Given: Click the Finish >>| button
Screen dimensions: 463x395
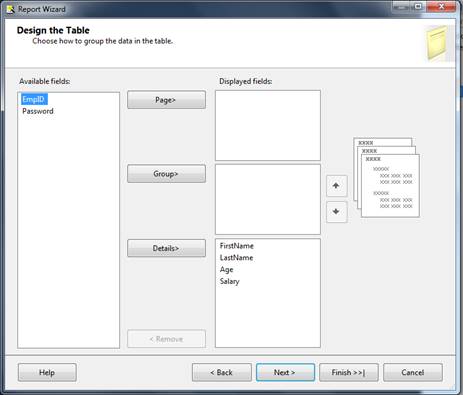Looking at the screenshot, I should (349, 372).
